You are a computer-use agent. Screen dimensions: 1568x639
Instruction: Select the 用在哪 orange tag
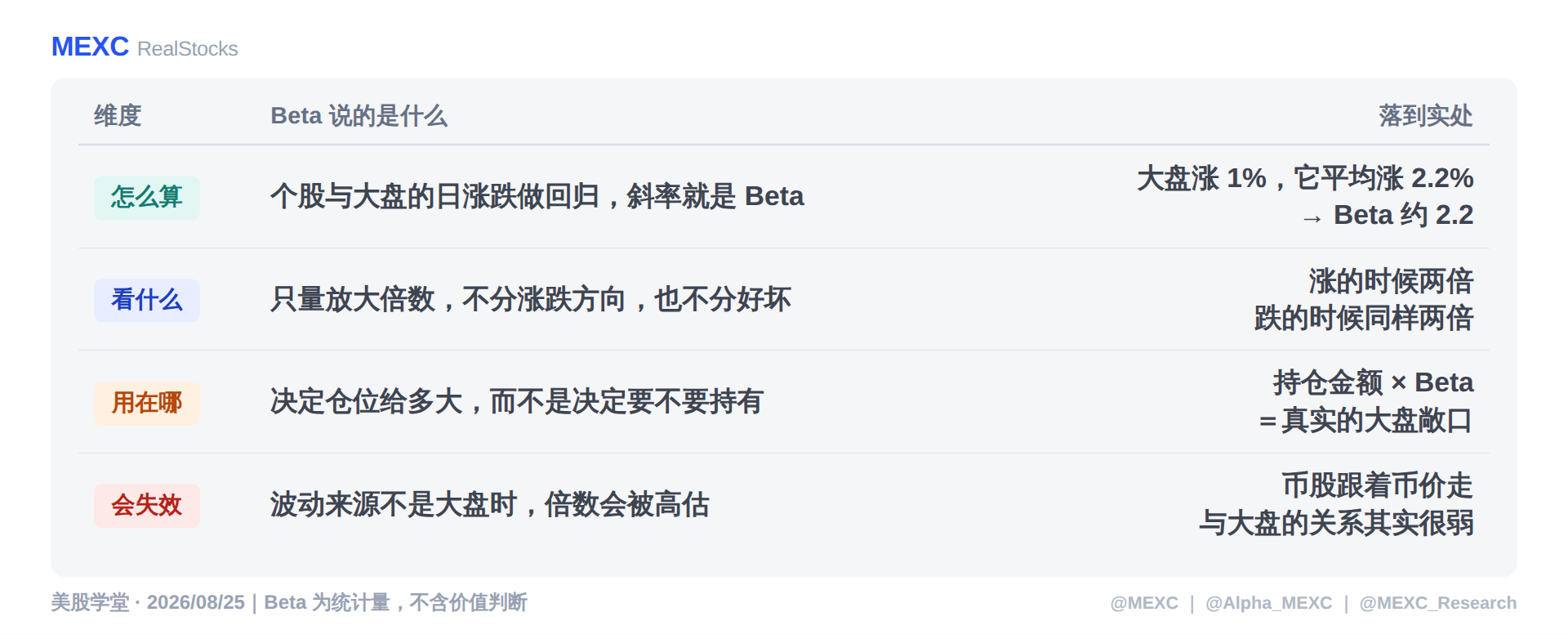tap(147, 403)
